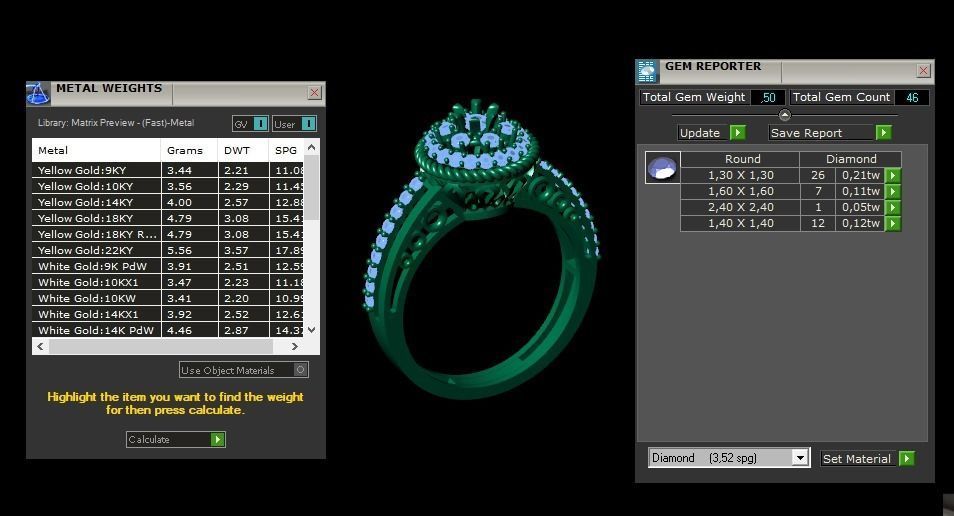Click the green arrow on the 1,30 X 1,30 row
This screenshot has width=954, height=516.
(x=893, y=175)
